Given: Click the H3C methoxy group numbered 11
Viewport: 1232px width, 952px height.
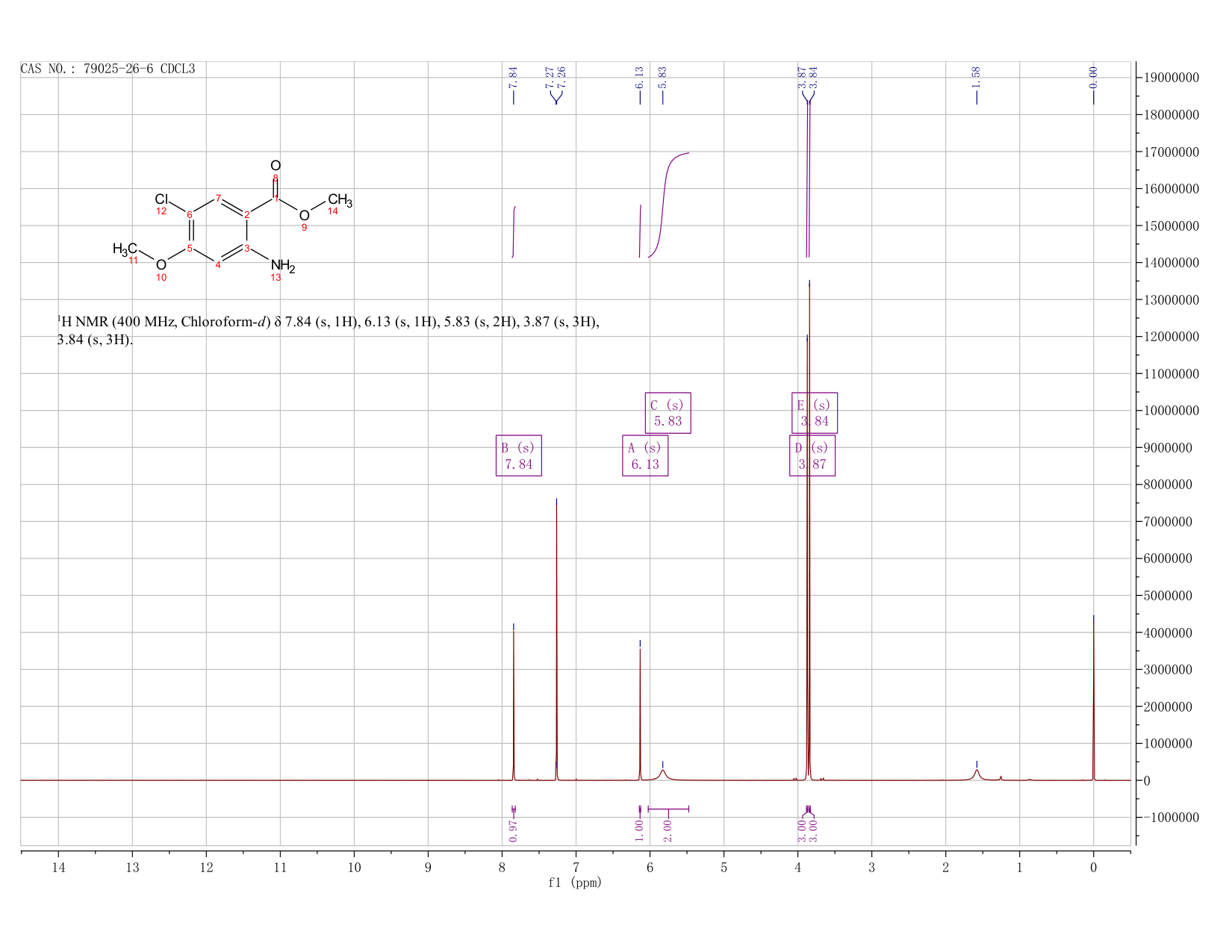Looking at the screenshot, I should pos(125,249).
